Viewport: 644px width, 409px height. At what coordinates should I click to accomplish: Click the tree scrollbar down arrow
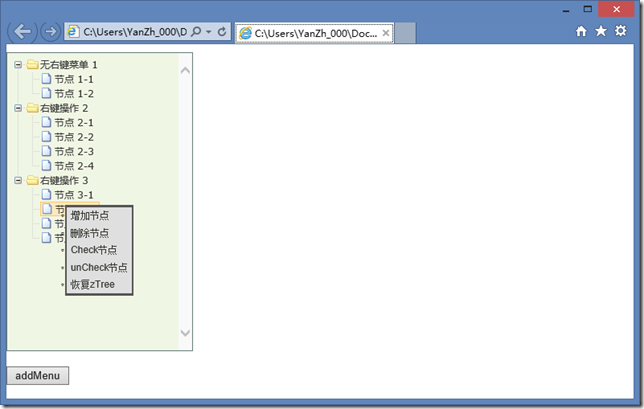pos(185,333)
